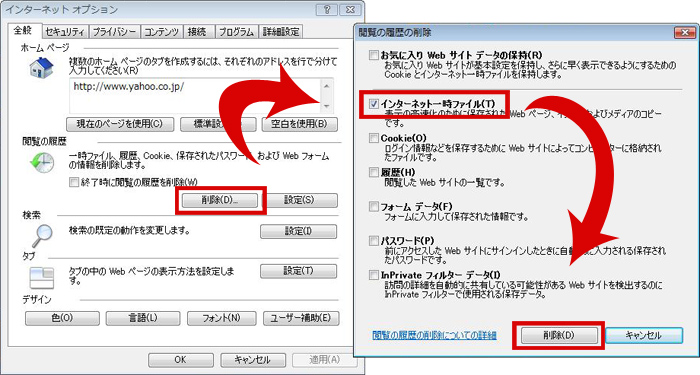The height and width of the screenshot is (375, 700).
Task: Open the プログラム tab
Action: (236, 32)
